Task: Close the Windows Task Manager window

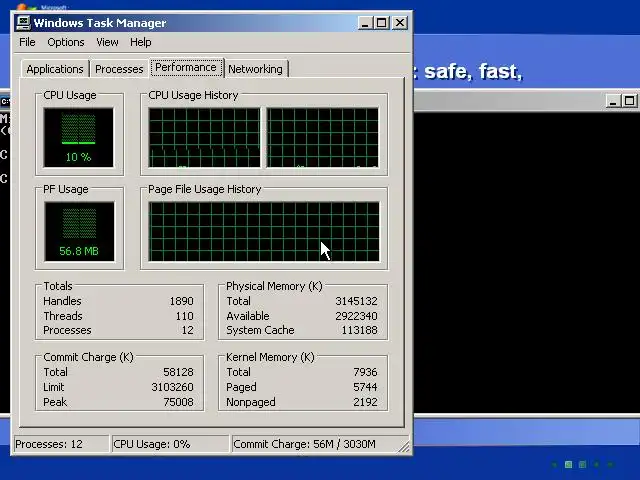Action: click(400, 23)
